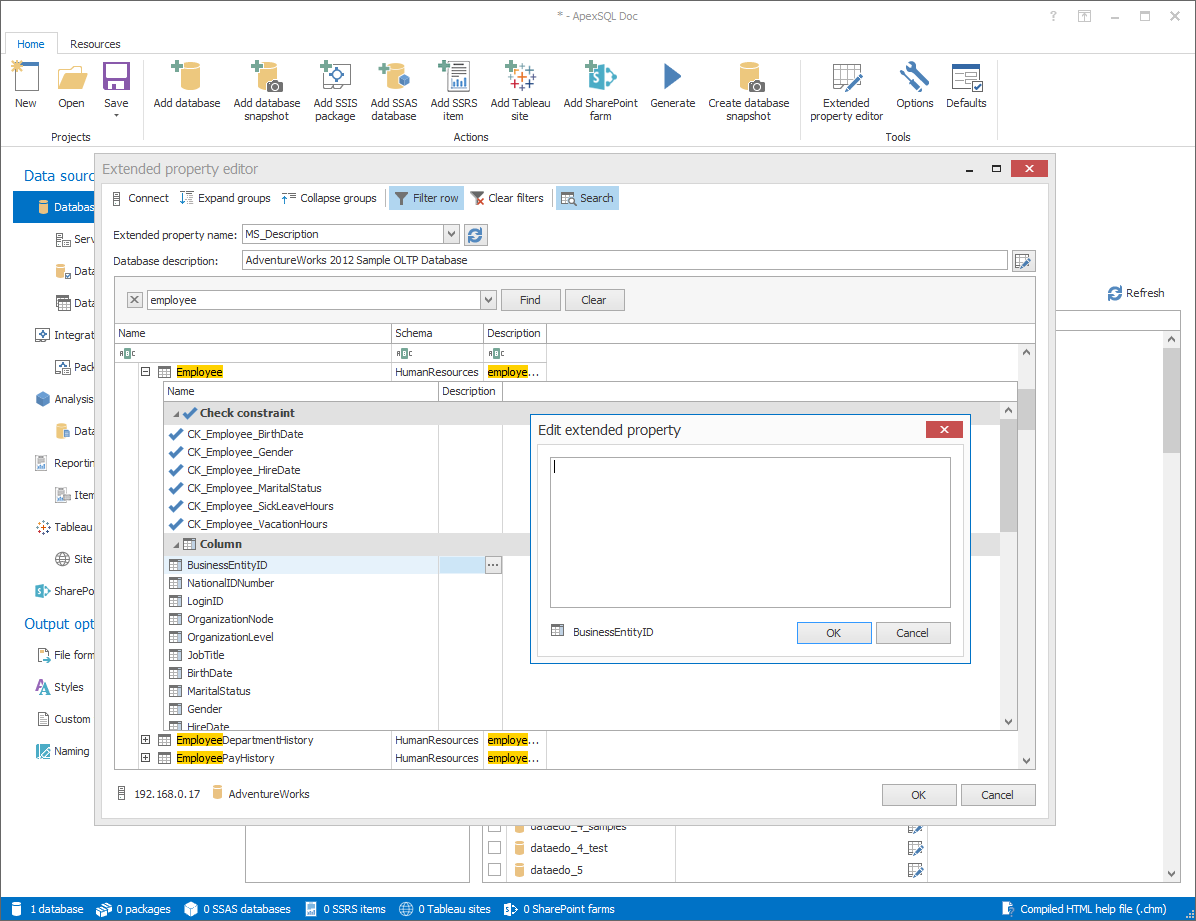Open the Extended property name dropdown
This screenshot has width=1196, height=921.
pyautogui.click(x=451, y=235)
